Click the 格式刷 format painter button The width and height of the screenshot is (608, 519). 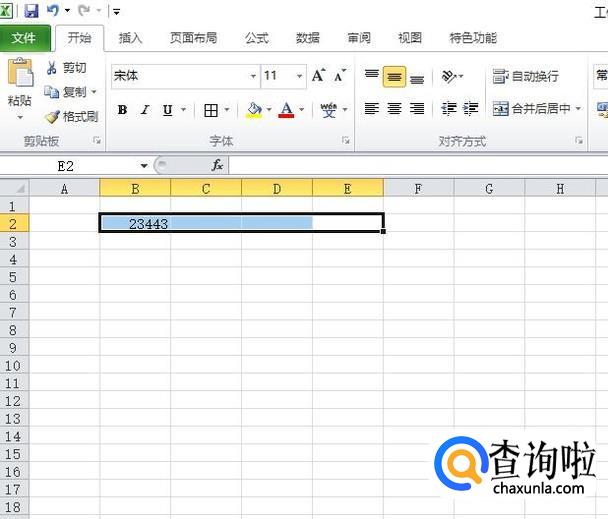[71, 116]
